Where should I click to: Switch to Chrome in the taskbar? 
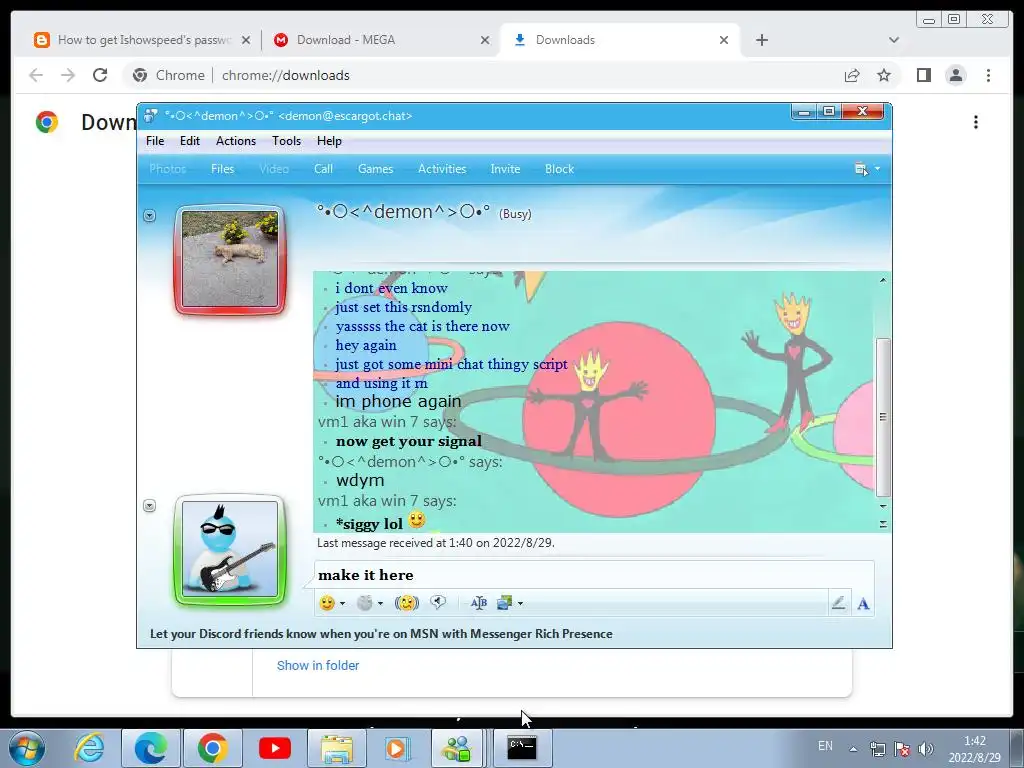click(x=212, y=748)
